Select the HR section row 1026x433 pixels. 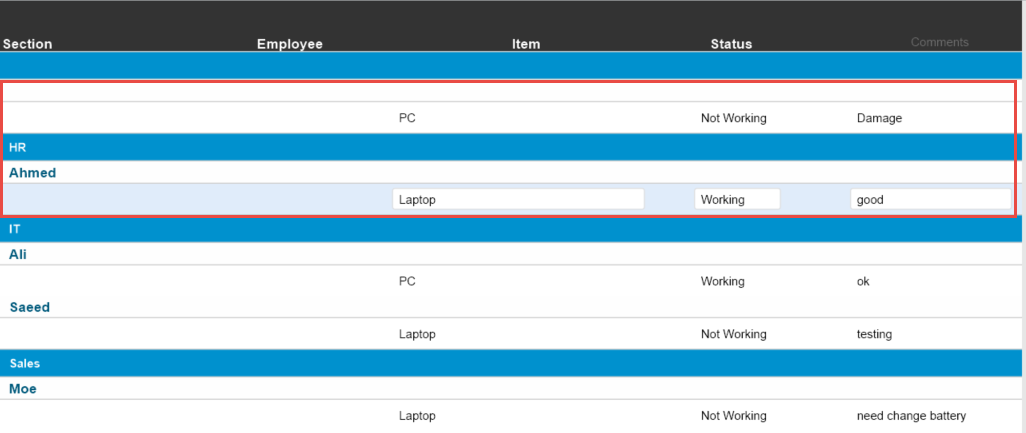pos(510,147)
